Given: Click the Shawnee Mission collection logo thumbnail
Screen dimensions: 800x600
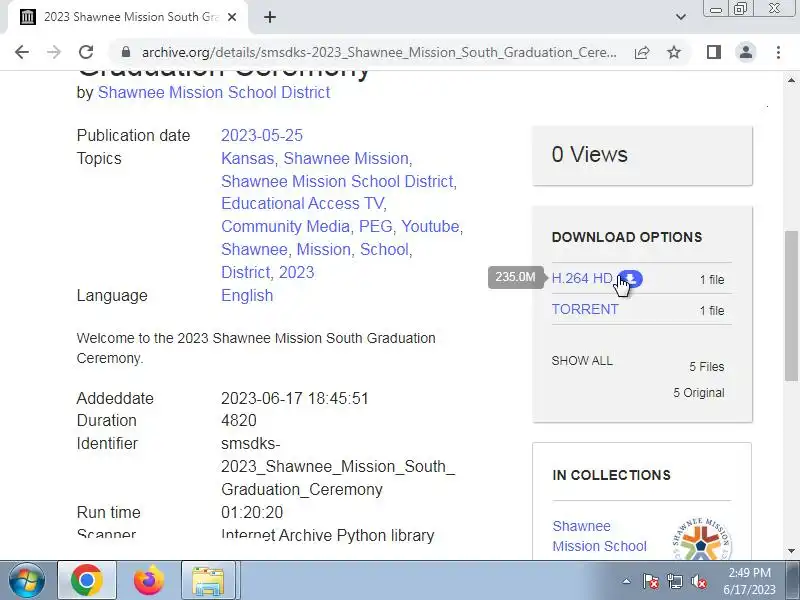Looking at the screenshot, I should [702, 540].
